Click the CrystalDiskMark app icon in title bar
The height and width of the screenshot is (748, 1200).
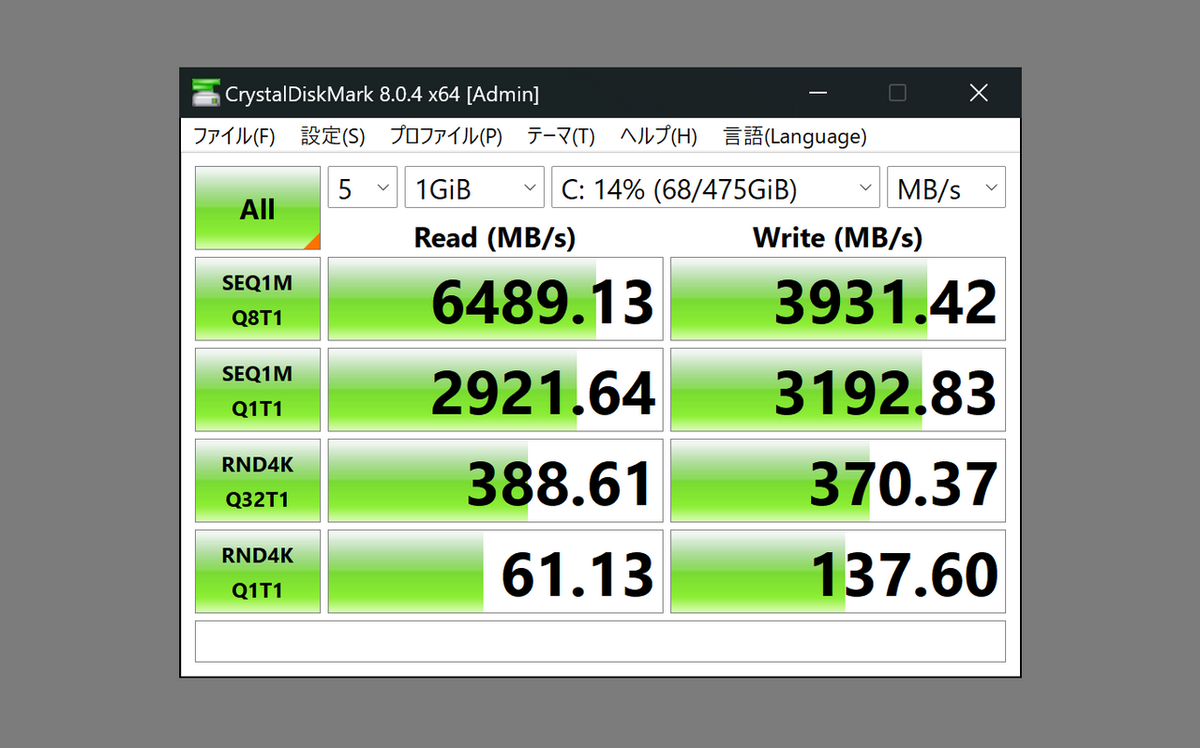click(205, 94)
